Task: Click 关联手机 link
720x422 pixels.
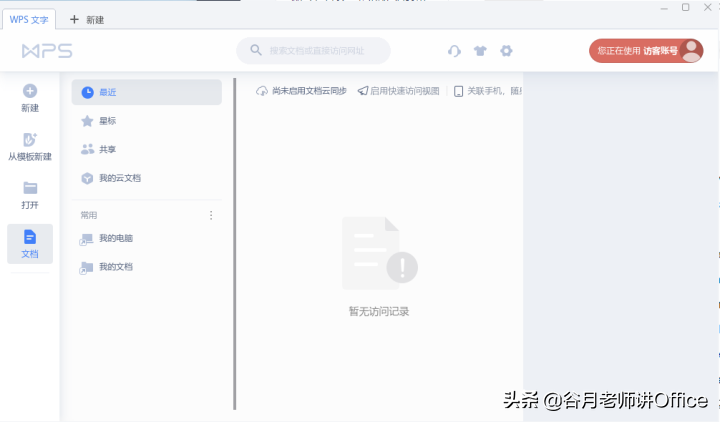Action: tap(488, 91)
